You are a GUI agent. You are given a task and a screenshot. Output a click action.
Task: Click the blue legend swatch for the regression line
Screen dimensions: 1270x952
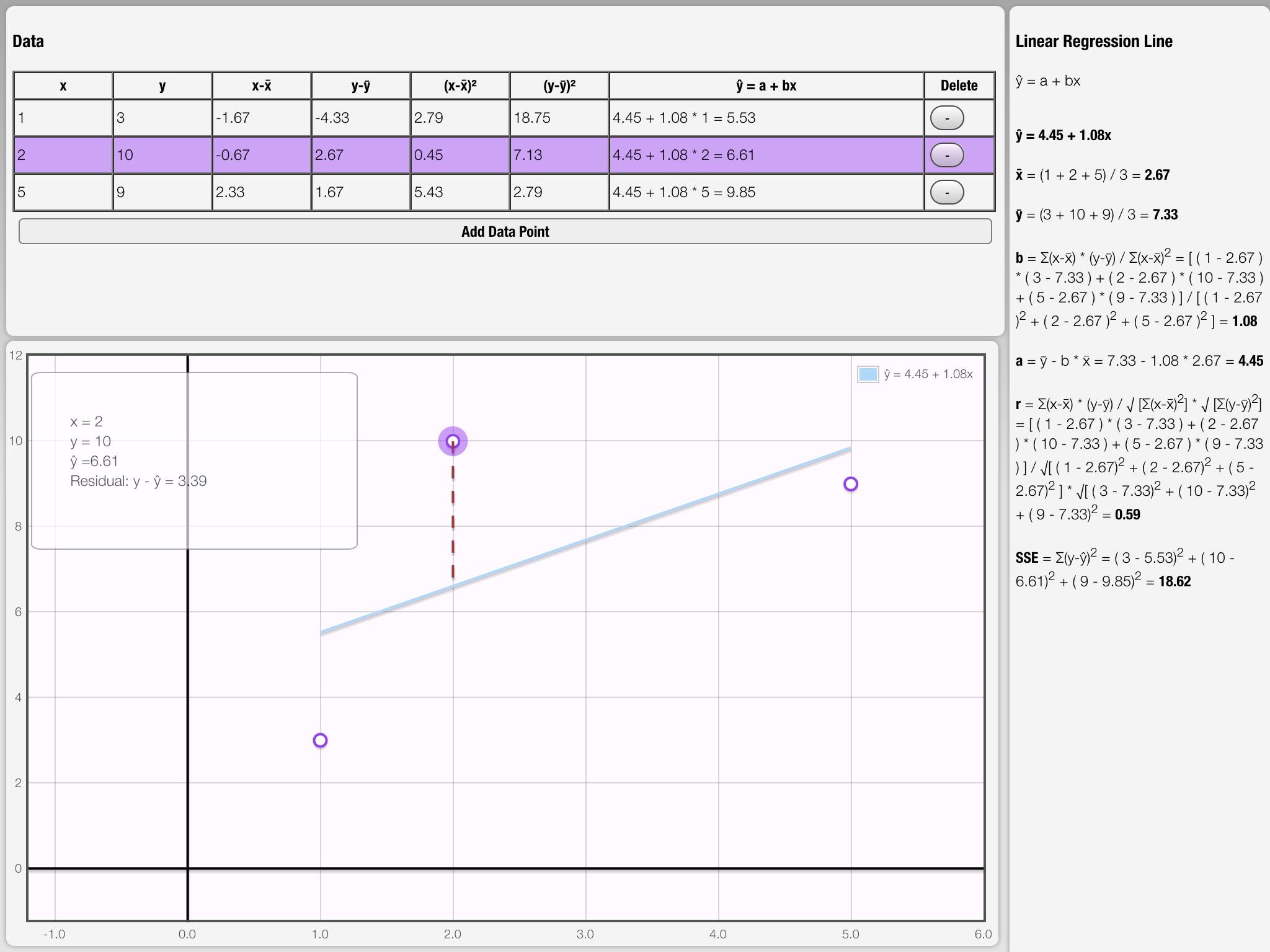pos(868,374)
